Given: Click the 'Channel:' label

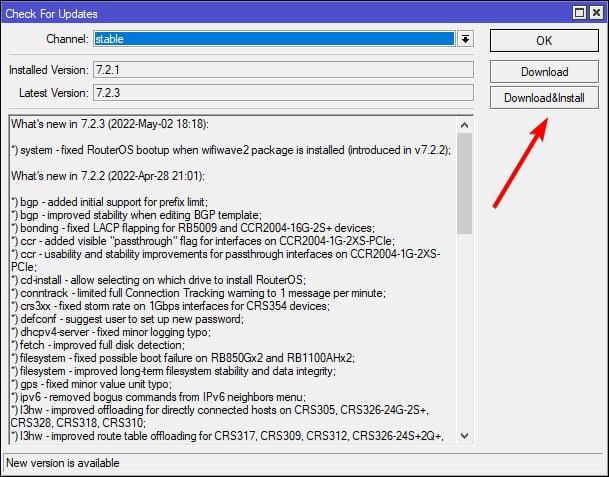Looking at the screenshot, I should pyautogui.click(x=68, y=39).
